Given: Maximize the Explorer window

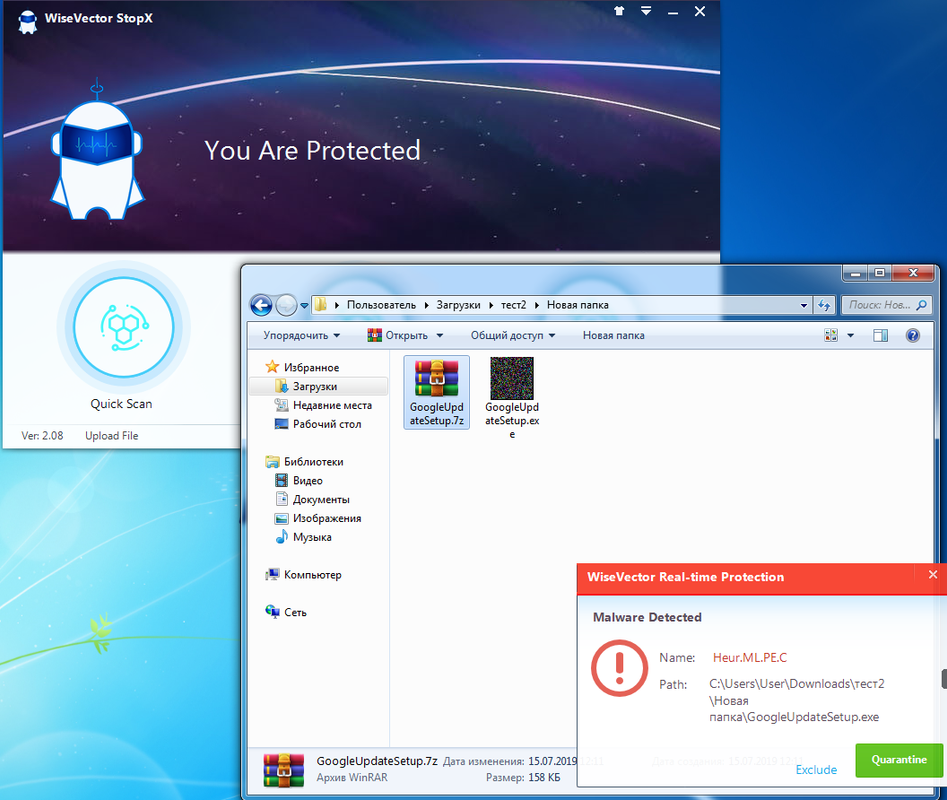Looking at the screenshot, I should (879, 273).
